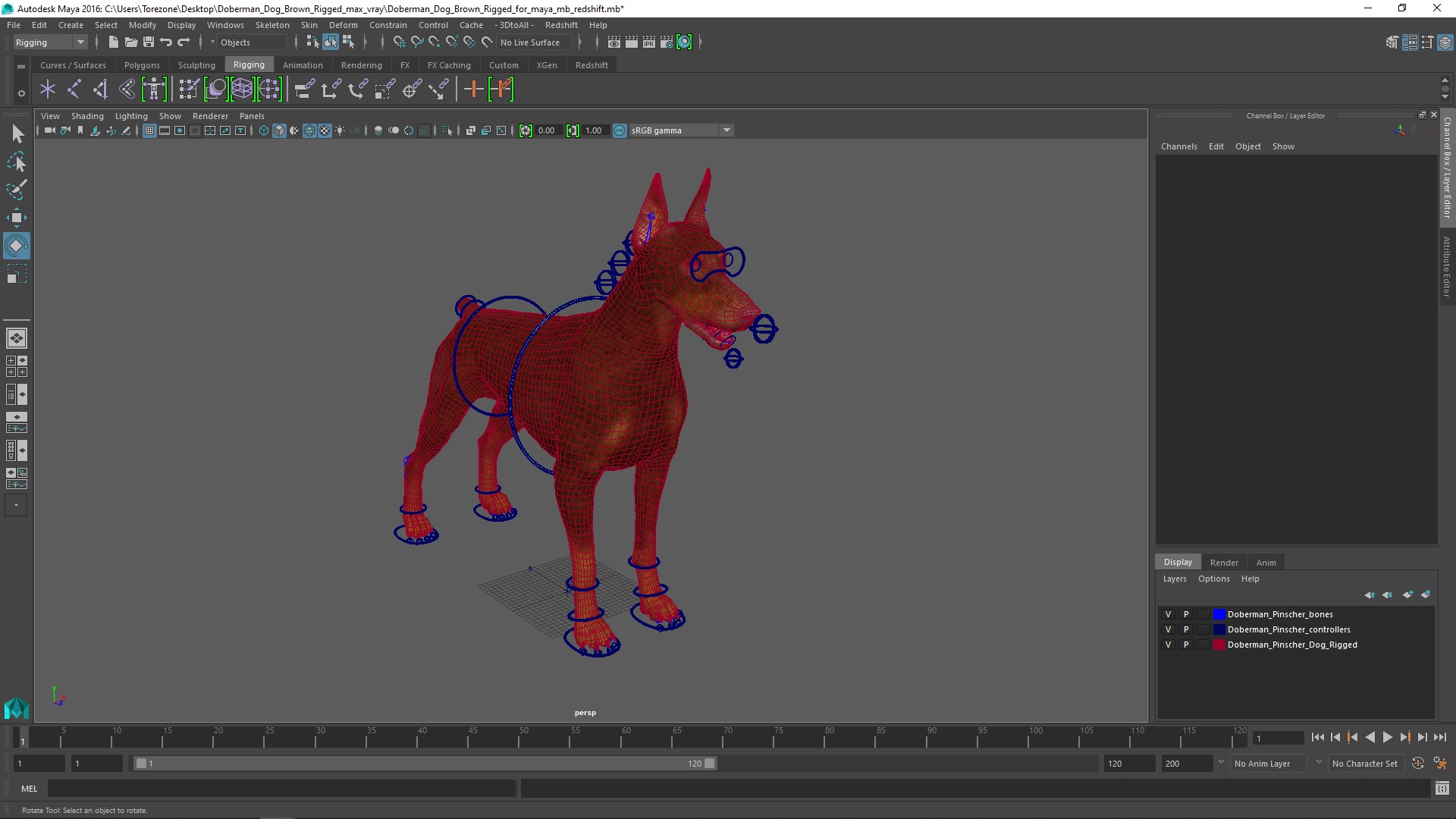The height and width of the screenshot is (819, 1456).
Task: Open the Rigging menu set dropdown
Action: [x=50, y=42]
